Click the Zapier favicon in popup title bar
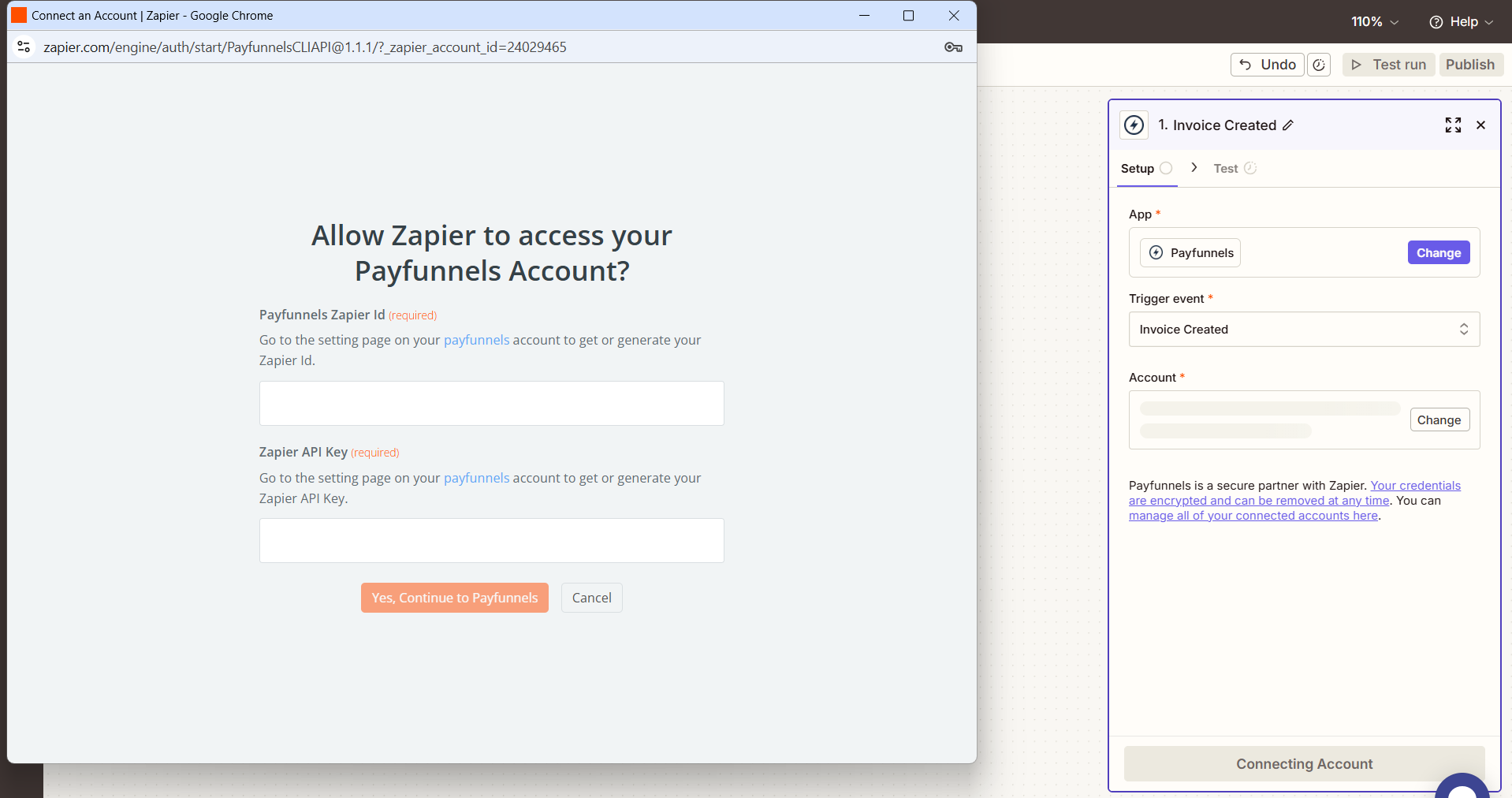1512x798 pixels. click(x=19, y=15)
